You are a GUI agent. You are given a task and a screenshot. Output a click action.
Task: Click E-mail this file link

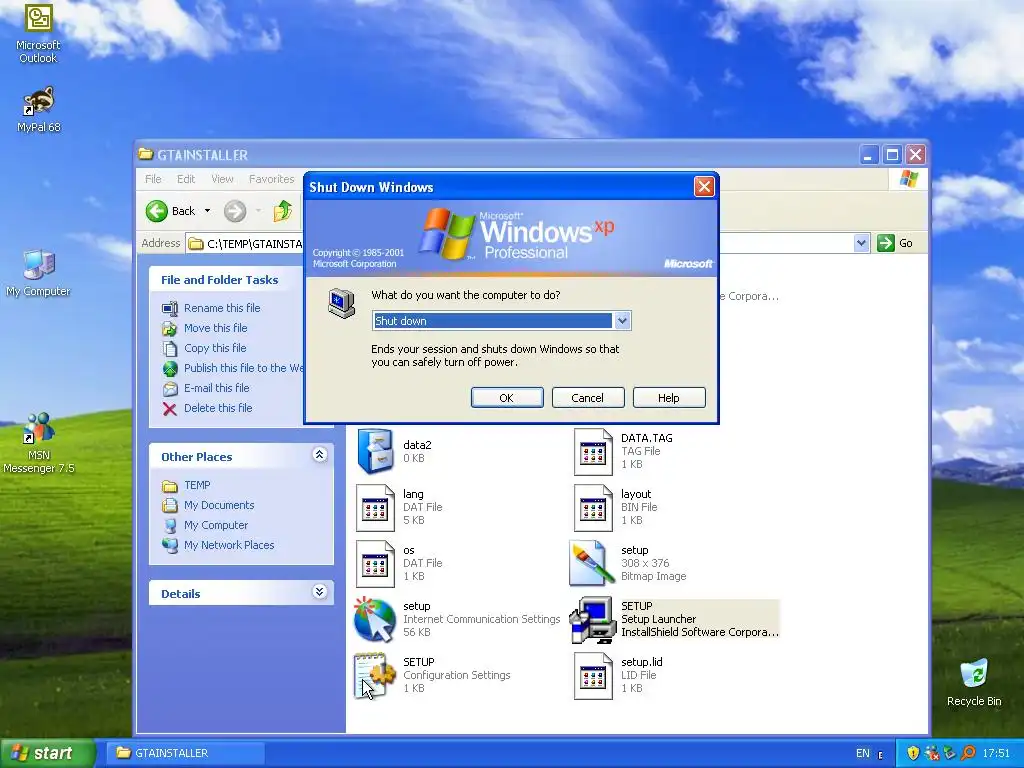217,388
